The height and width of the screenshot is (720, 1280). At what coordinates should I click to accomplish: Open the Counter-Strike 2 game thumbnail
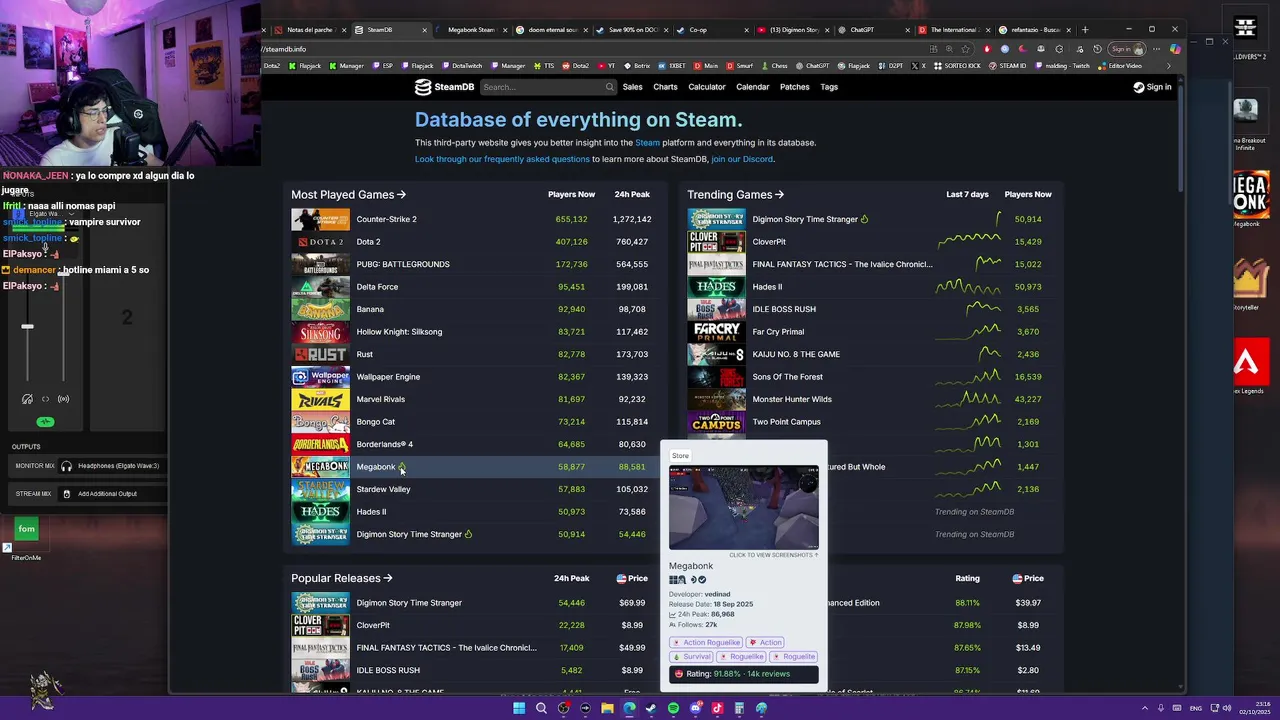click(320, 219)
